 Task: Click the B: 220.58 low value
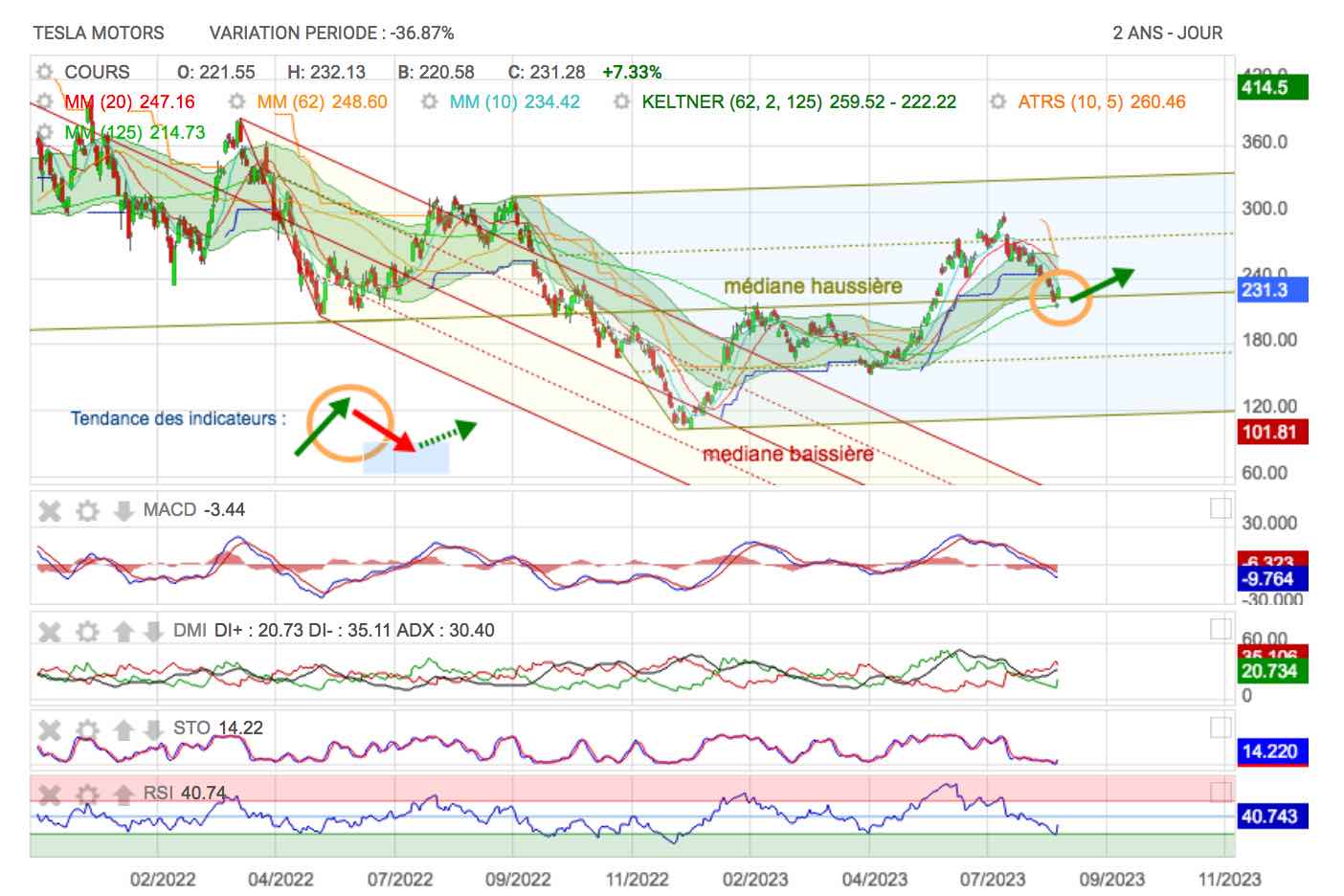[437, 72]
